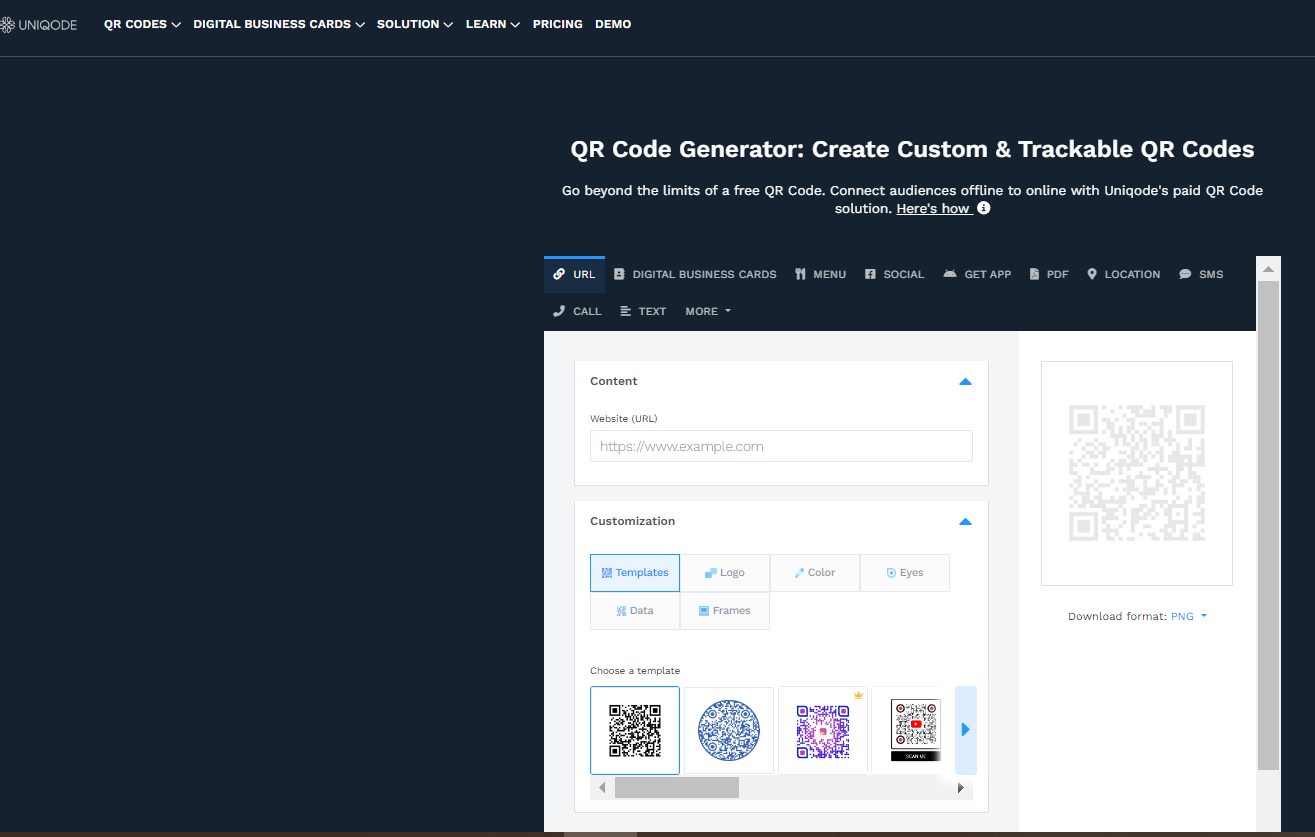The image size is (1315, 837).
Task: Open the Here's how link
Action: 934,208
